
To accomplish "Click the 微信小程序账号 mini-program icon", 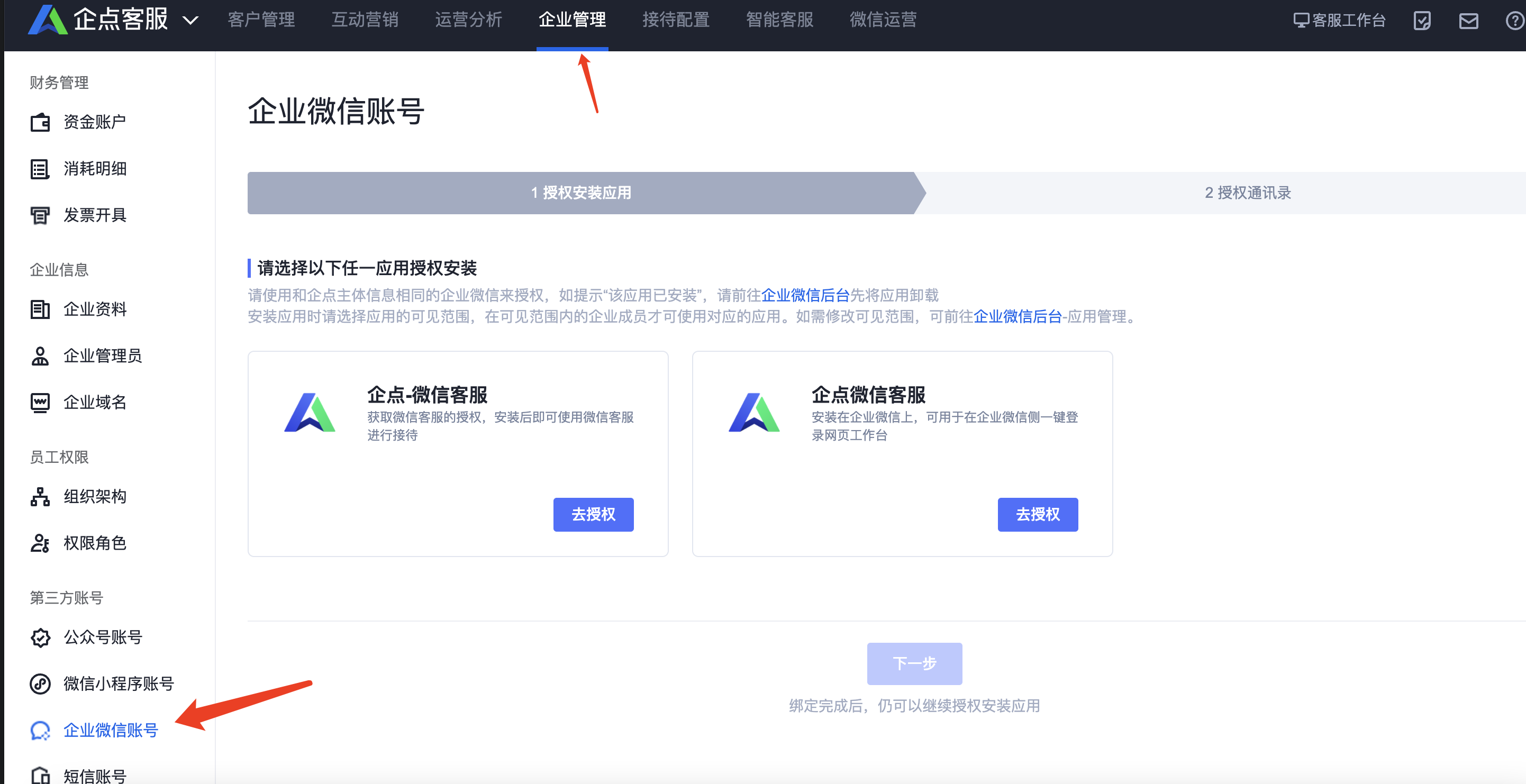I will (40, 685).
